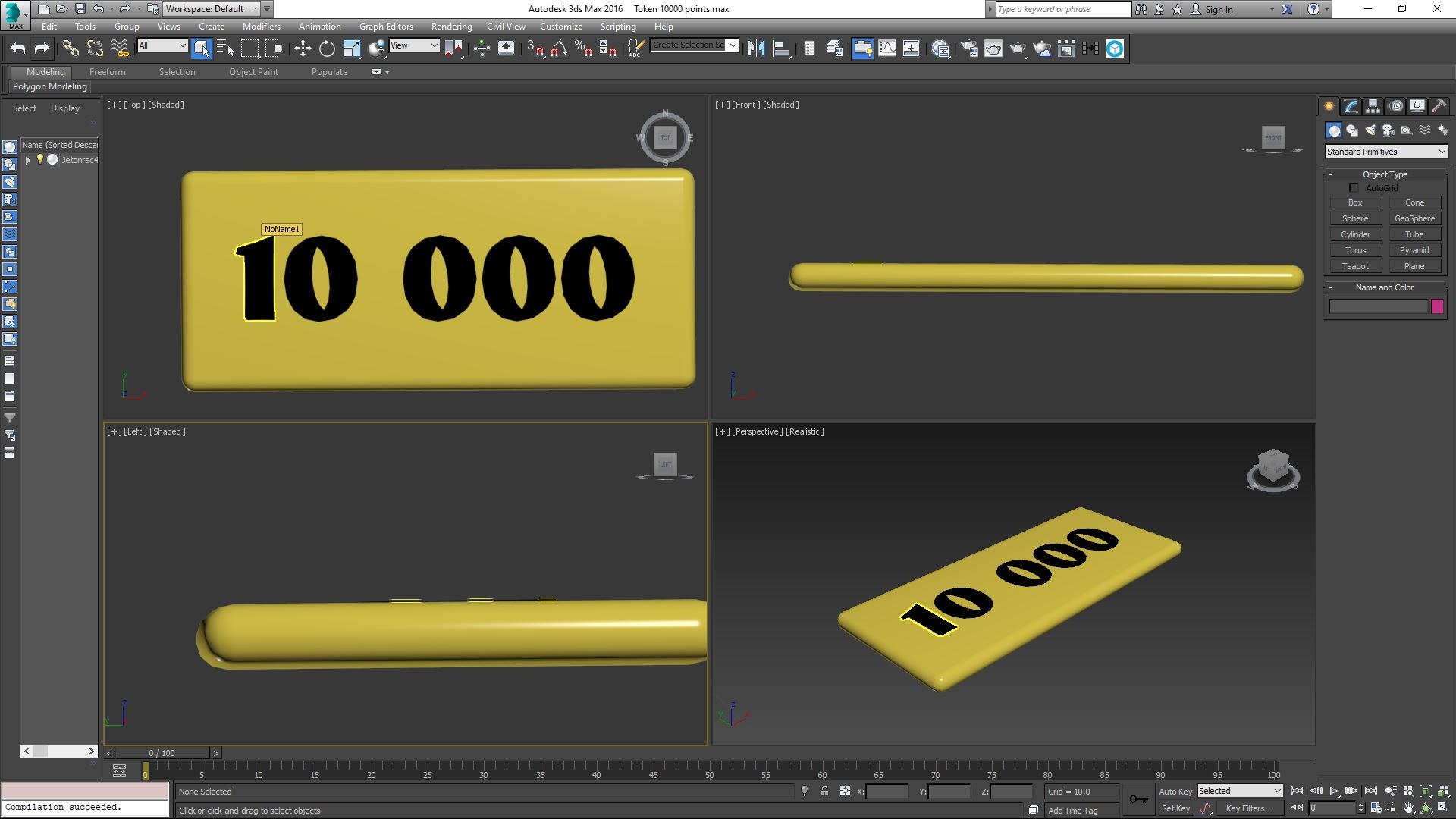The image size is (1456, 819).
Task: Toggle the Angle Snap icon
Action: (559, 49)
